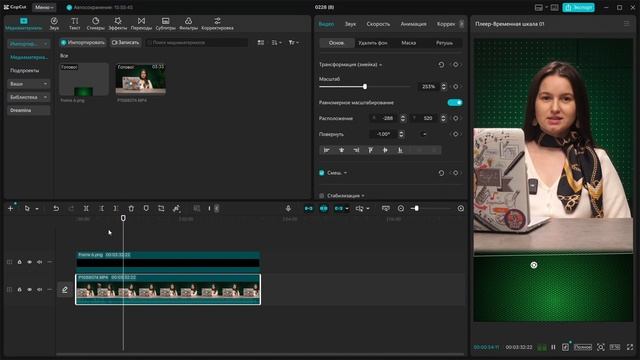Lock the main video track
640x360 pixels.
point(19,290)
